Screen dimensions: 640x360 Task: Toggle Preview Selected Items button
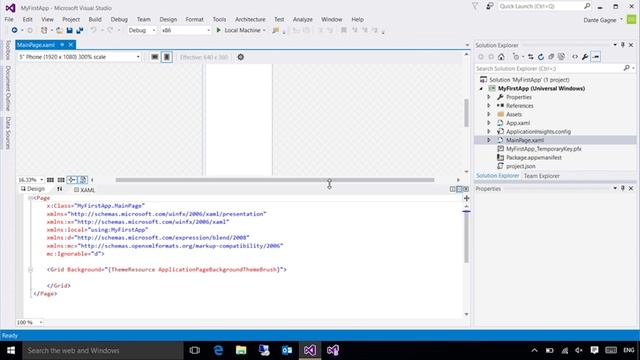pos(596,57)
